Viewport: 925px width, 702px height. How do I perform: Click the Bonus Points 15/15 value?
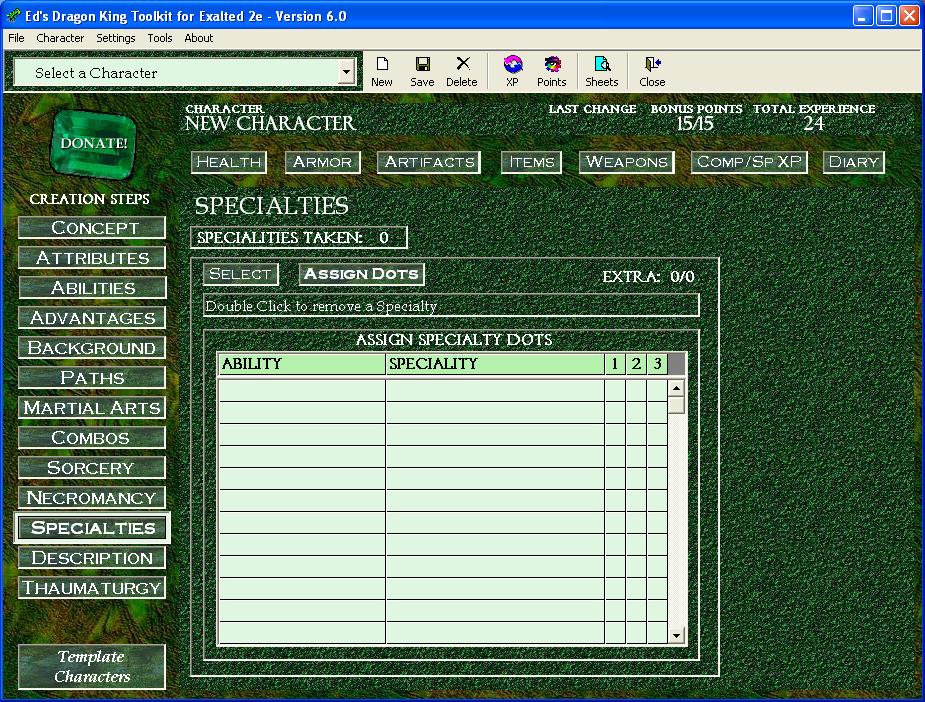(x=695, y=124)
